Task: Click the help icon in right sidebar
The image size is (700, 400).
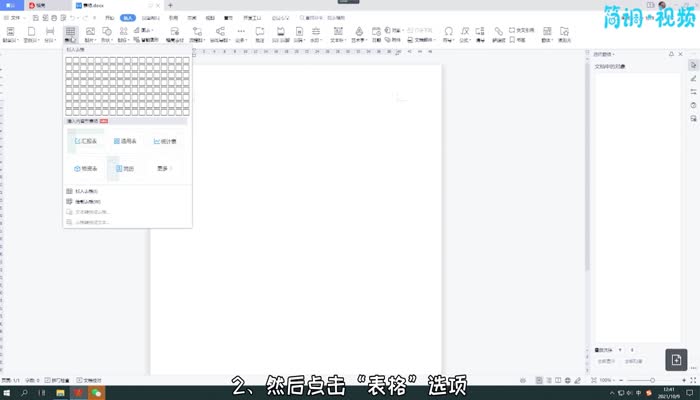Action: click(x=693, y=105)
